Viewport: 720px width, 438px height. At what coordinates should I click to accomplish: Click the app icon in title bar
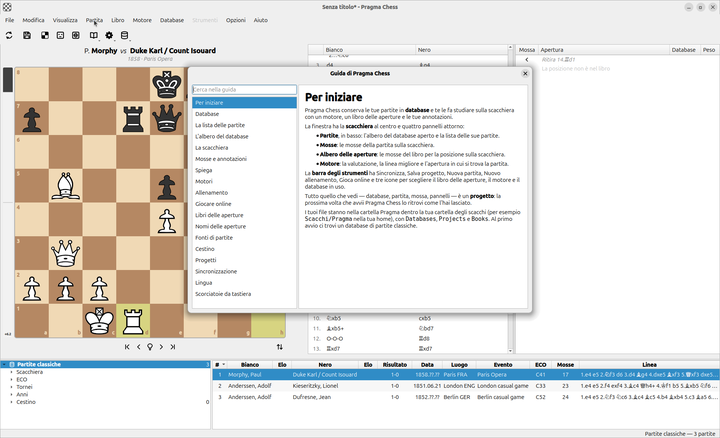point(7,7)
